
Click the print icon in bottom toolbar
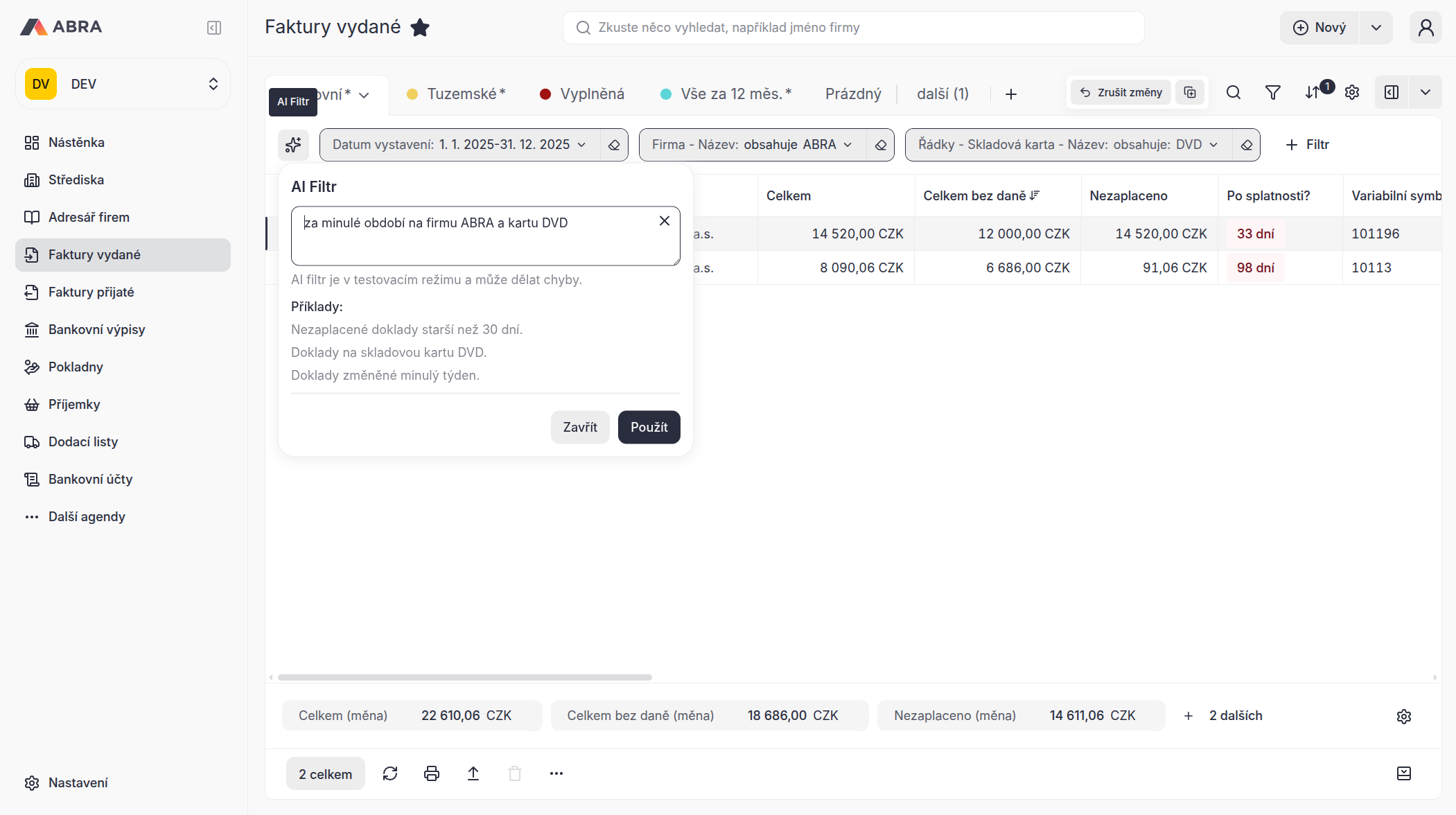tap(432, 773)
